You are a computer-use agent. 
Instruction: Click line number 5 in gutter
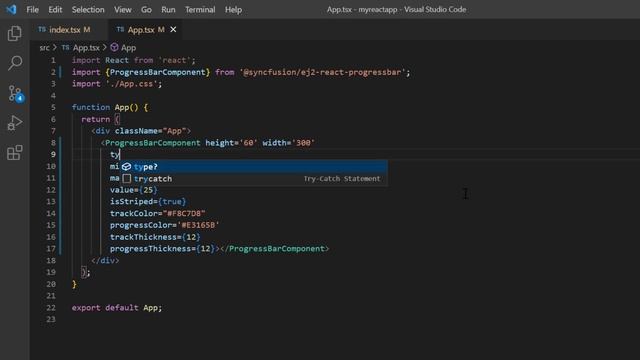coord(53,107)
